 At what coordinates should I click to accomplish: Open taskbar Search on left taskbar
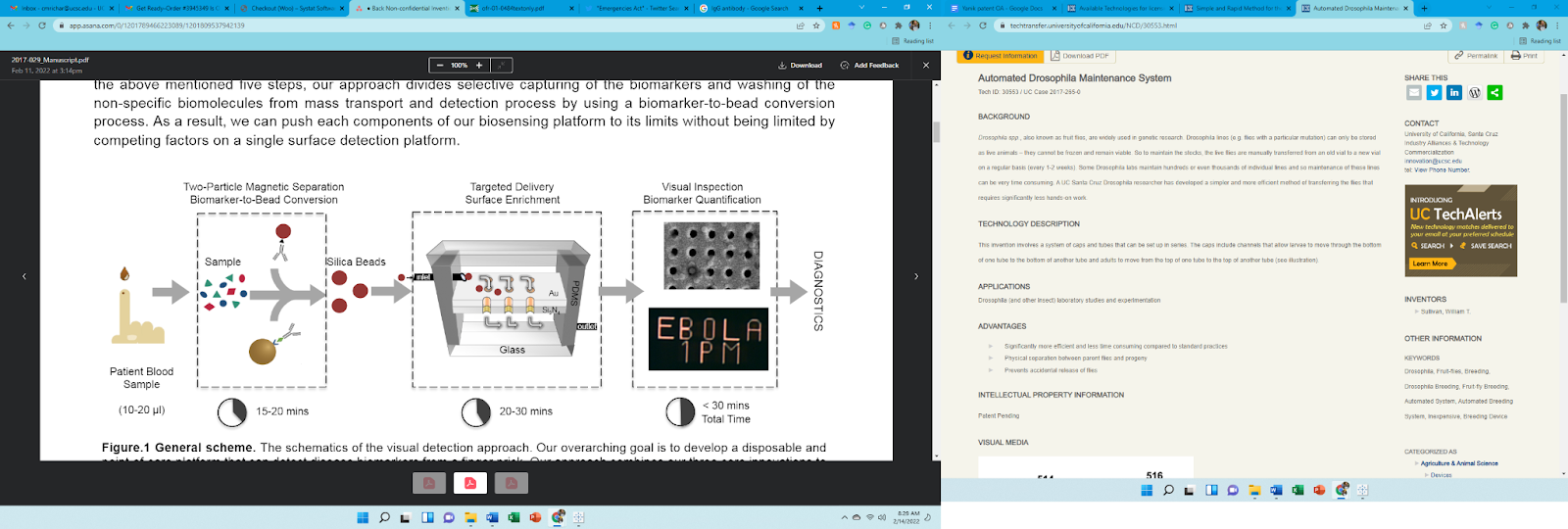tap(384, 517)
